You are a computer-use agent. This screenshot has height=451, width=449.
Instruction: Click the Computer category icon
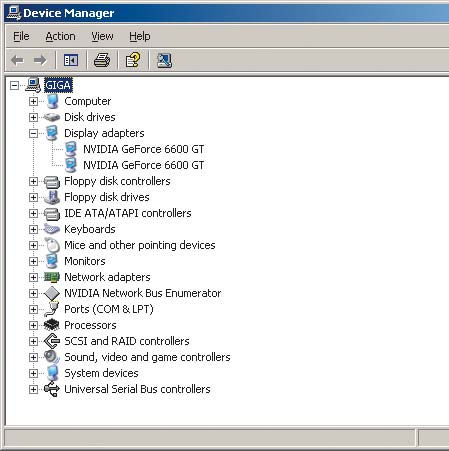click(52, 101)
